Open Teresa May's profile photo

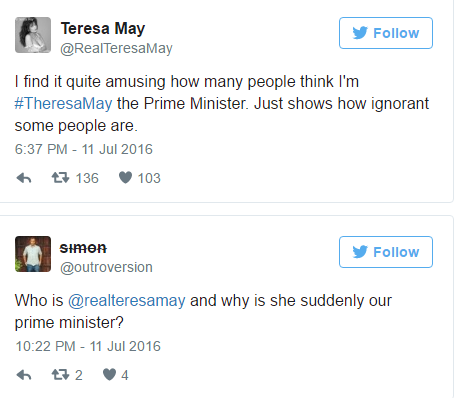tap(33, 35)
